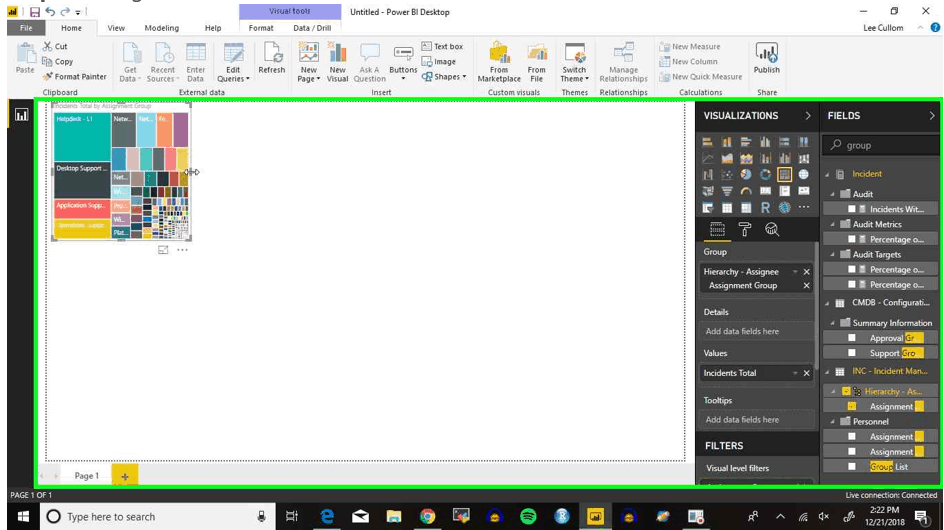Select the Stacked bar chart visualization
The height and width of the screenshot is (530, 944).
coord(707,142)
